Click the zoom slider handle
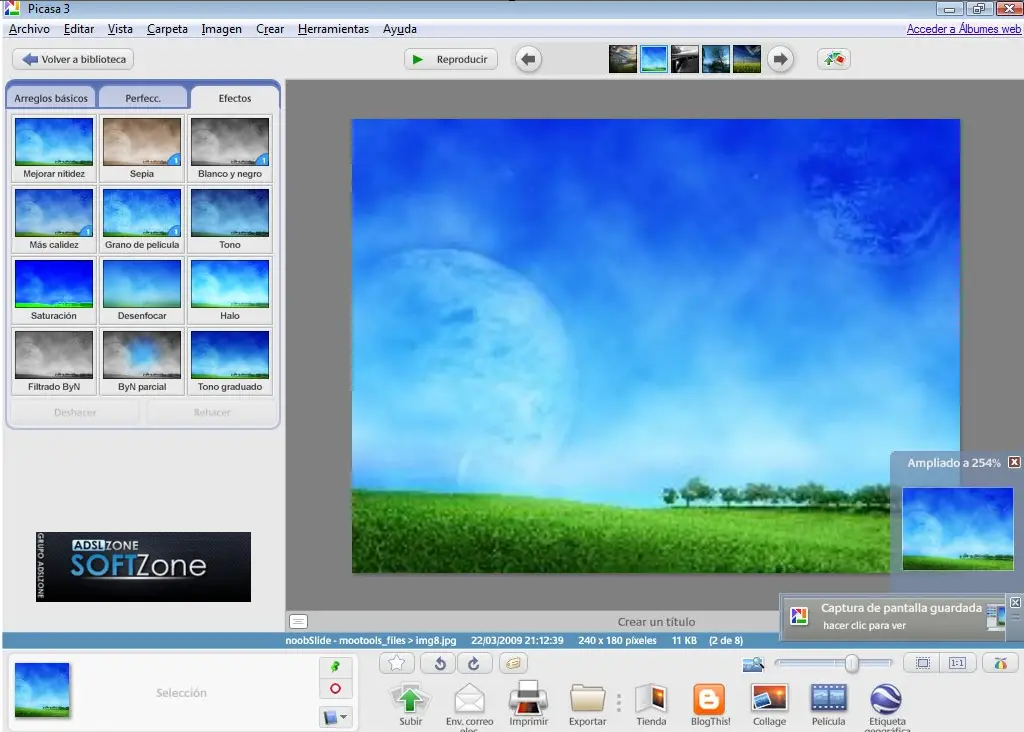 (851, 663)
